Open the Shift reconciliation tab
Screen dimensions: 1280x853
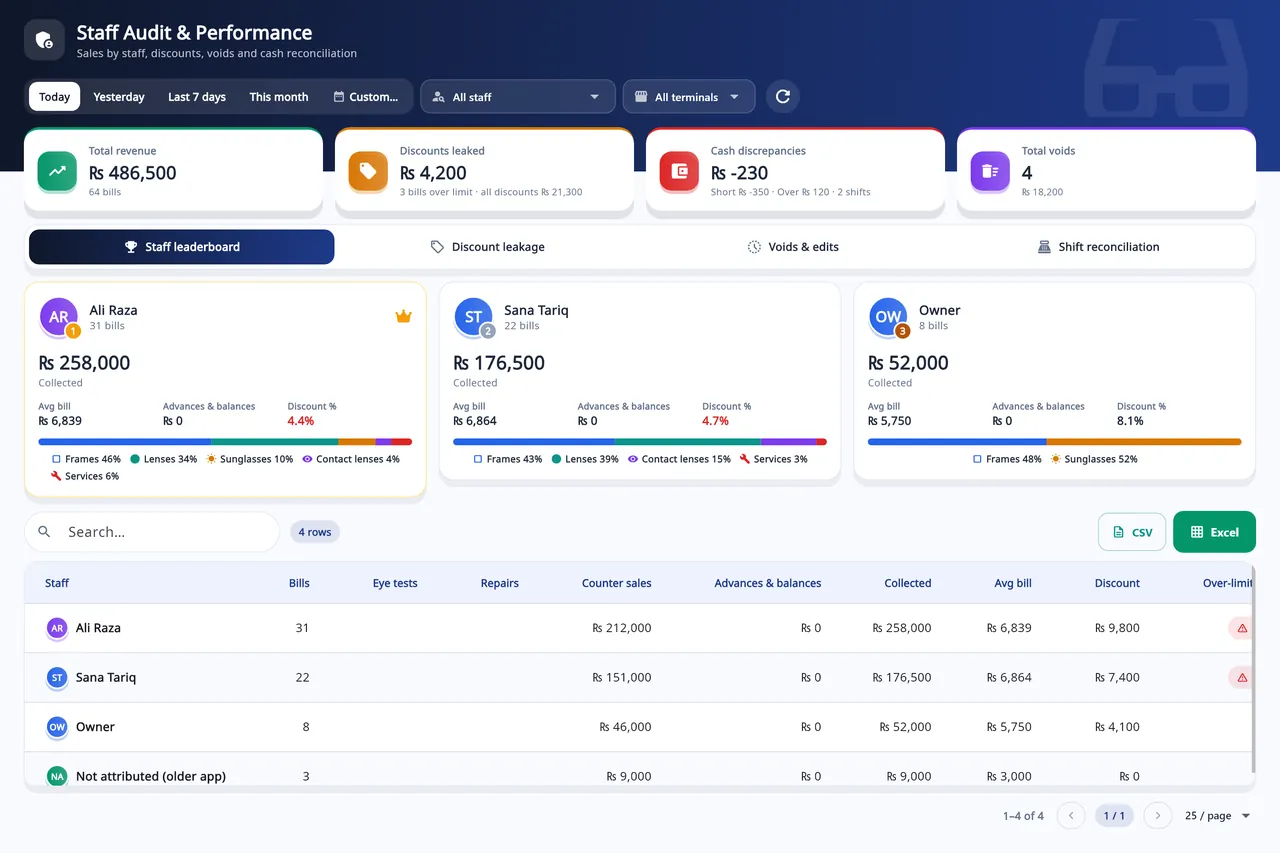click(x=1099, y=247)
